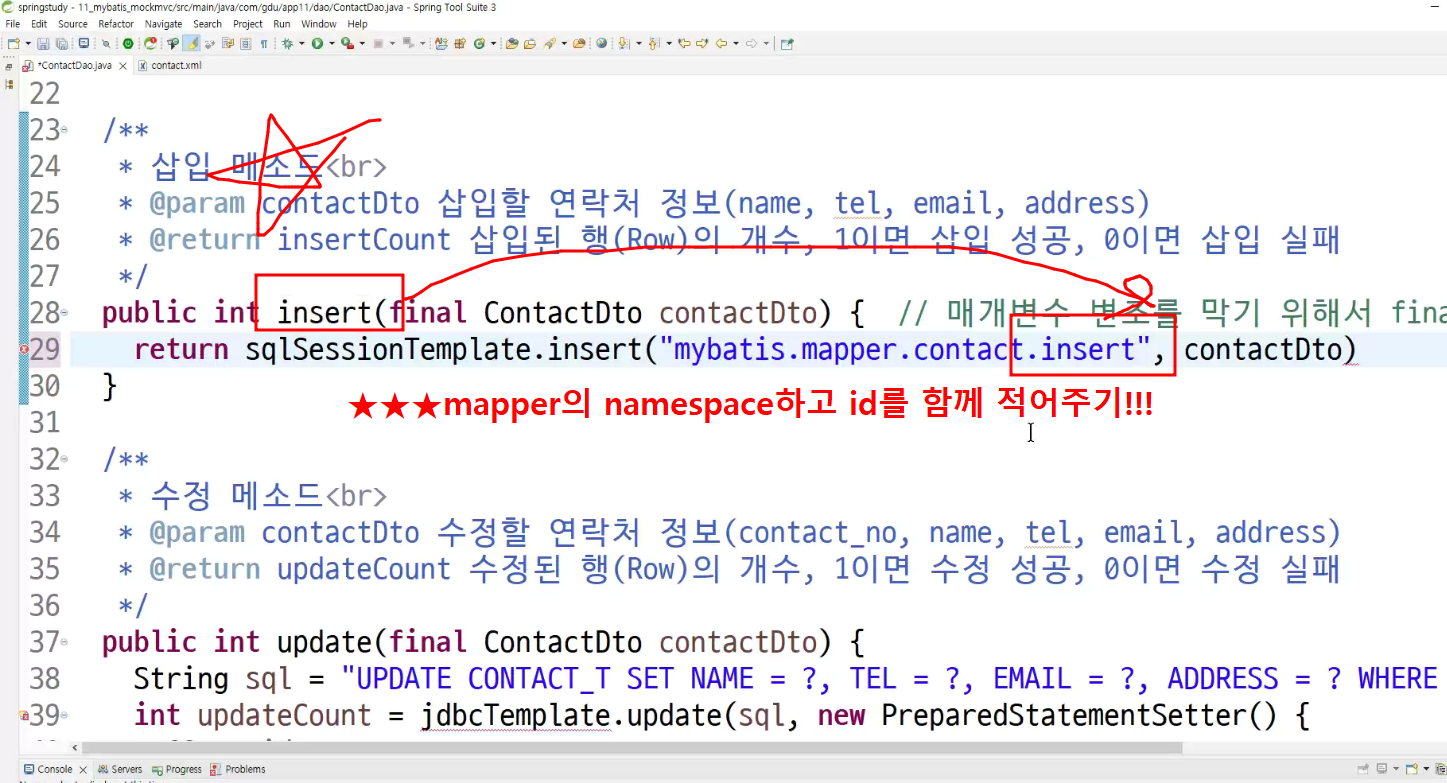Click line number 31 in gutter
The height and width of the screenshot is (783, 1447).
[x=45, y=423]
